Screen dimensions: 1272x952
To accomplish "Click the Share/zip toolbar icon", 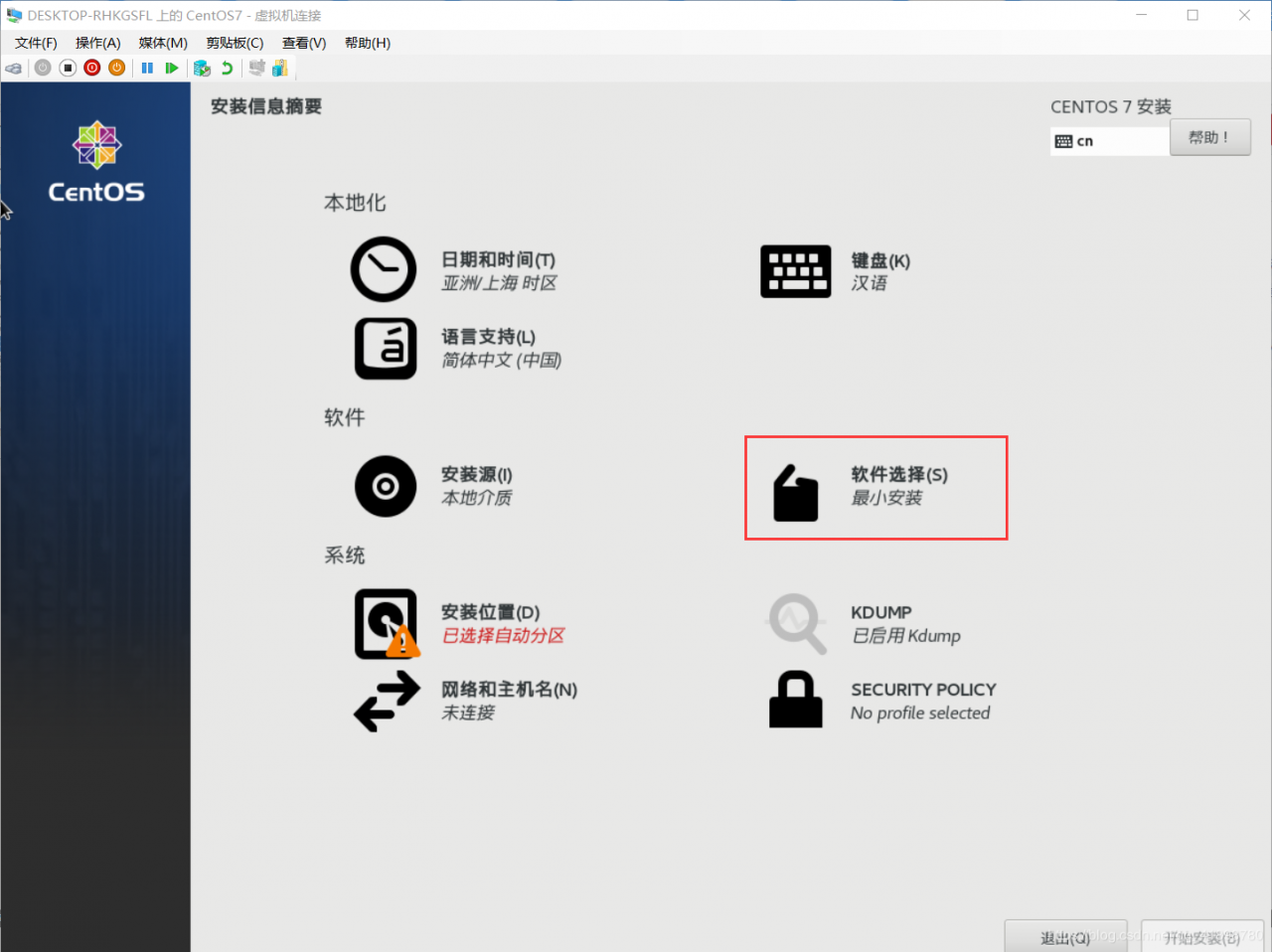I will click(x=280, y=68).
